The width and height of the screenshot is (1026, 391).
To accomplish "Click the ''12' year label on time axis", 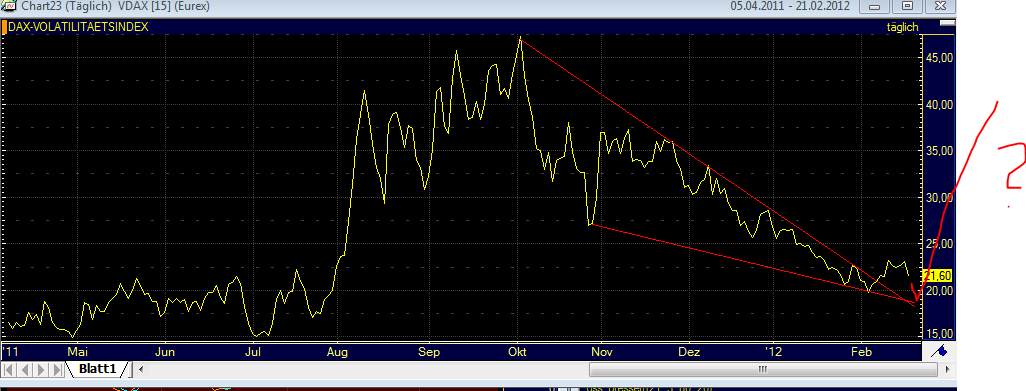I will [x=773, y=351].
